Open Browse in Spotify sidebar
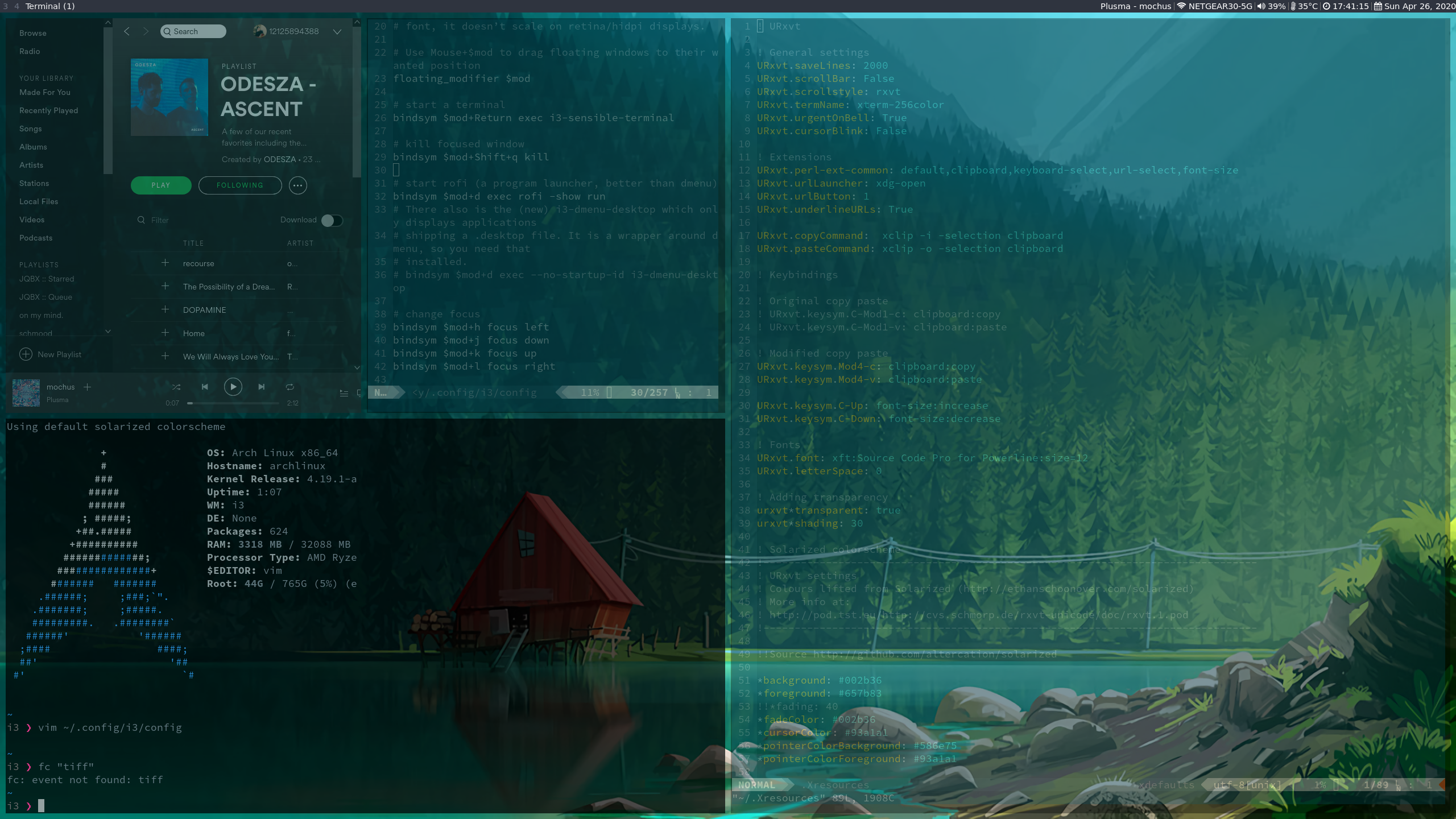 click(x=33, y=33)
